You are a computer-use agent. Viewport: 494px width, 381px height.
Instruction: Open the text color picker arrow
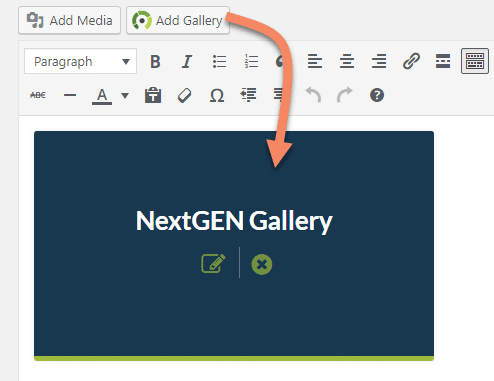pos(125,96)
